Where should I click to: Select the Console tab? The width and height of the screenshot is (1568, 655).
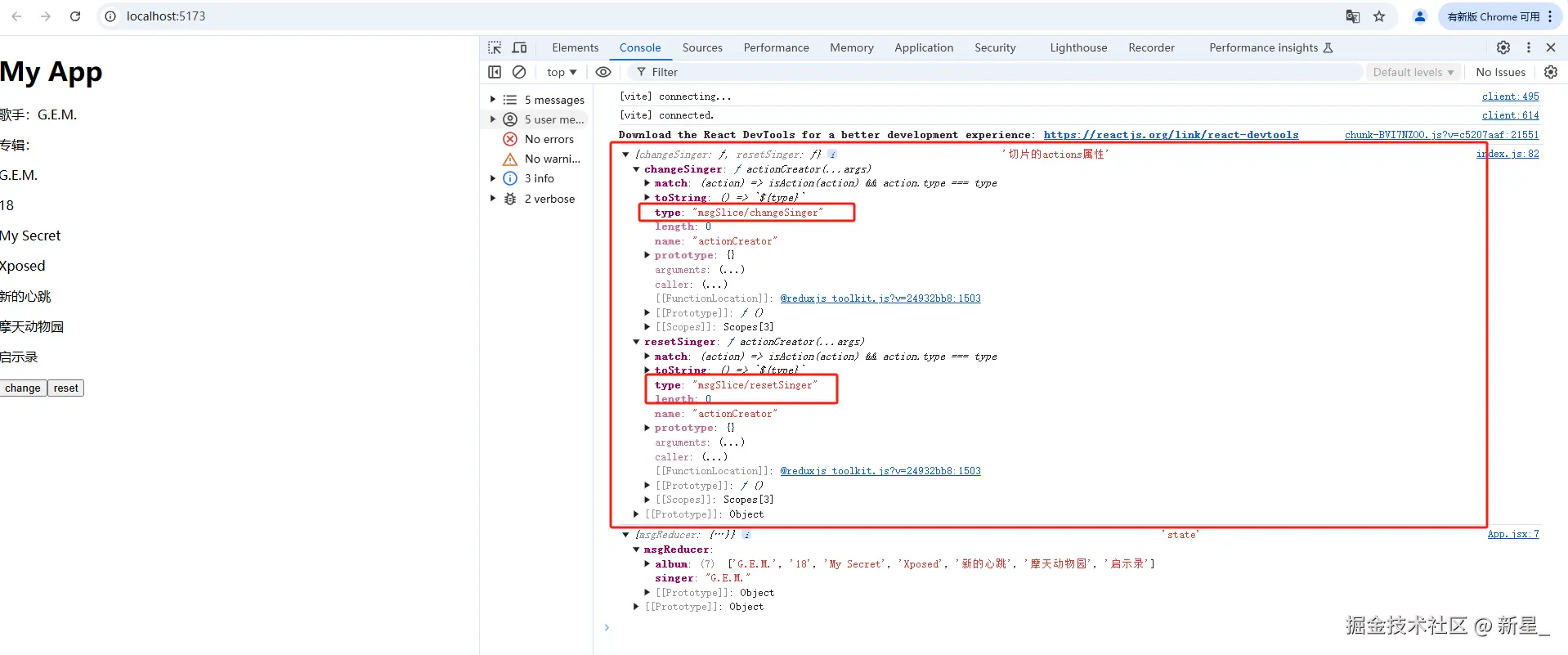(x=640, y=47)
